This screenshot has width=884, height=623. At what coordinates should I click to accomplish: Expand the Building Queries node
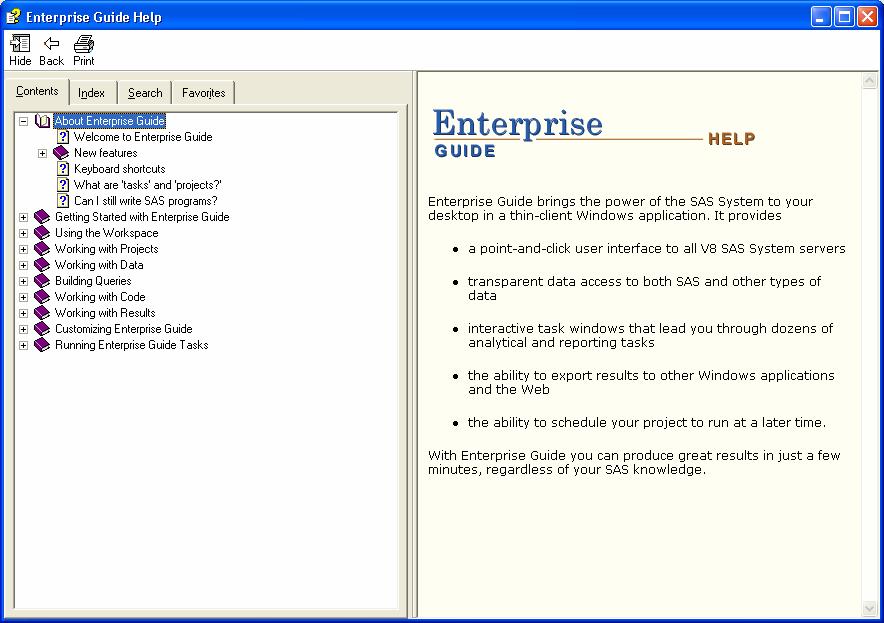pos(23,281)
